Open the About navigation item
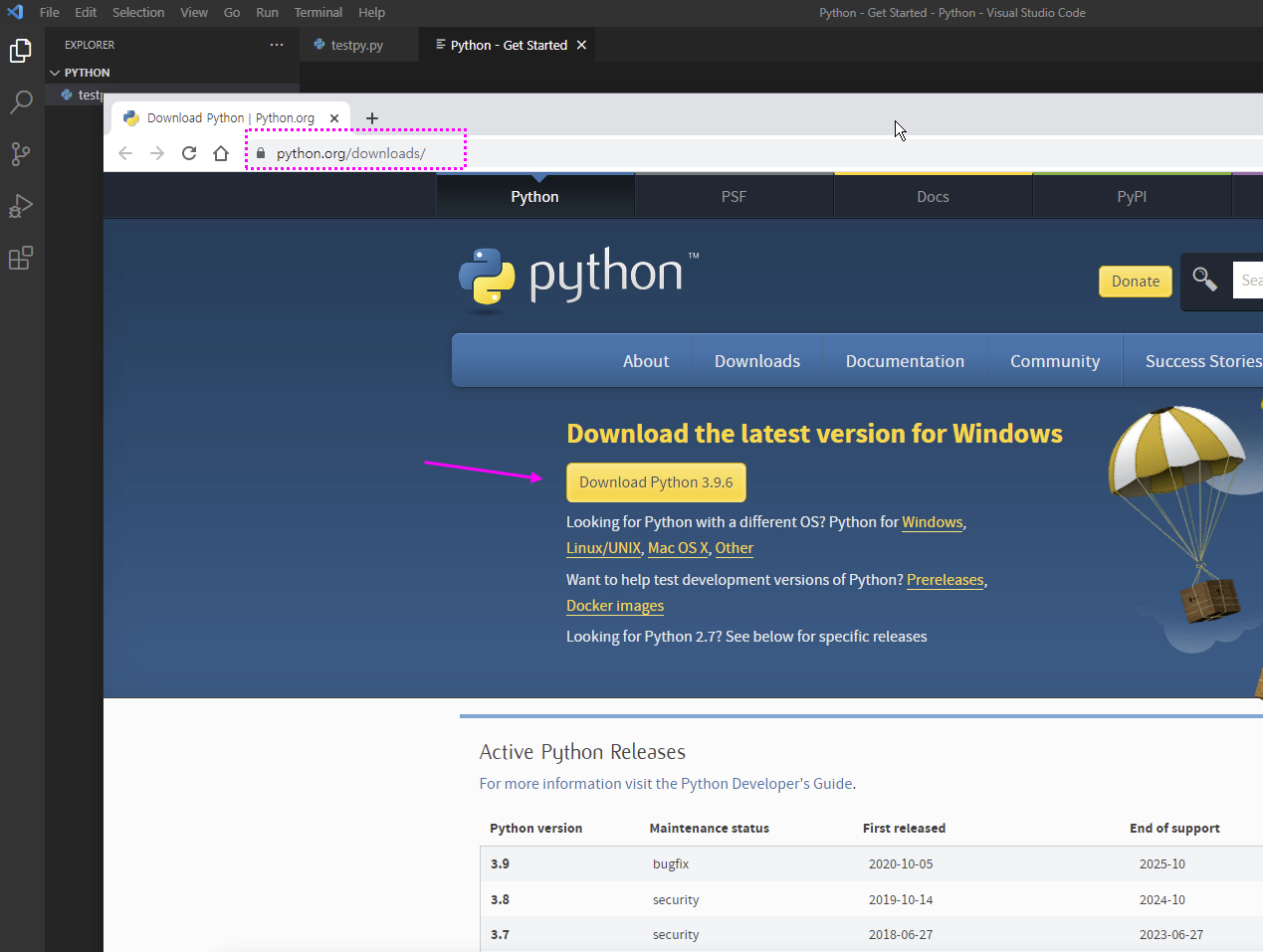The height and width of the screenshot is (952, 1263). (646, 361)
